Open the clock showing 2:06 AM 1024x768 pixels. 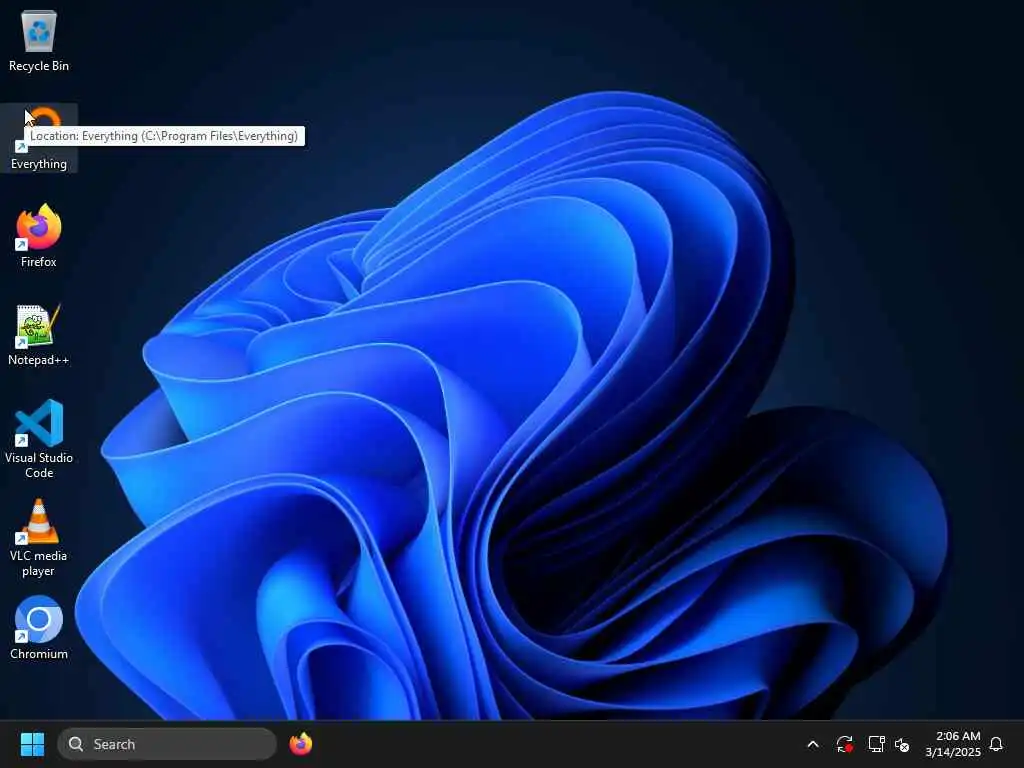pyautogui.click(x=952, y=744)
